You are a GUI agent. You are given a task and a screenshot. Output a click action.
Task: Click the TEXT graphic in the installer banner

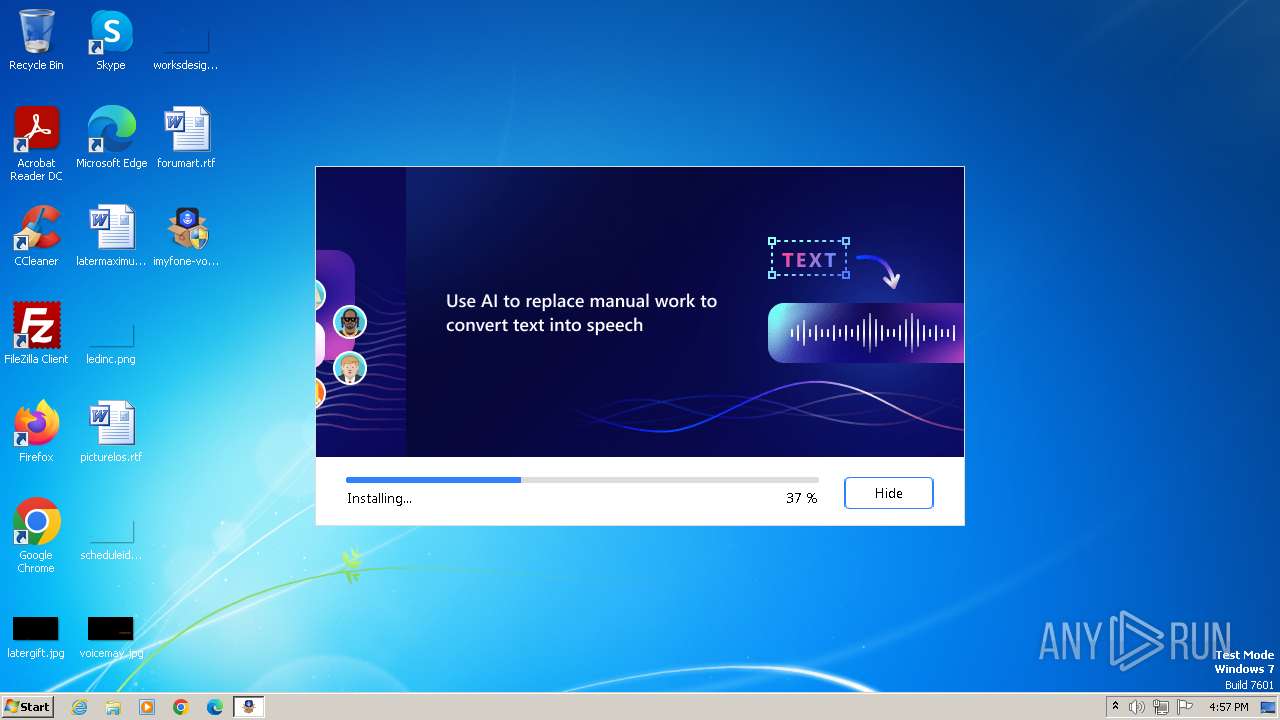pyautogui.click(x=809, y=260)
